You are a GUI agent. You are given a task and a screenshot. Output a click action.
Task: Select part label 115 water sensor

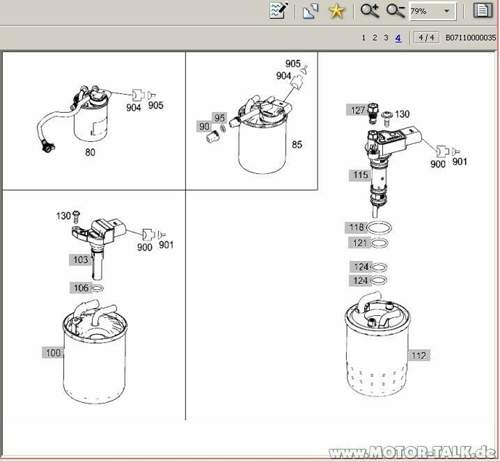tap(360, 175)
